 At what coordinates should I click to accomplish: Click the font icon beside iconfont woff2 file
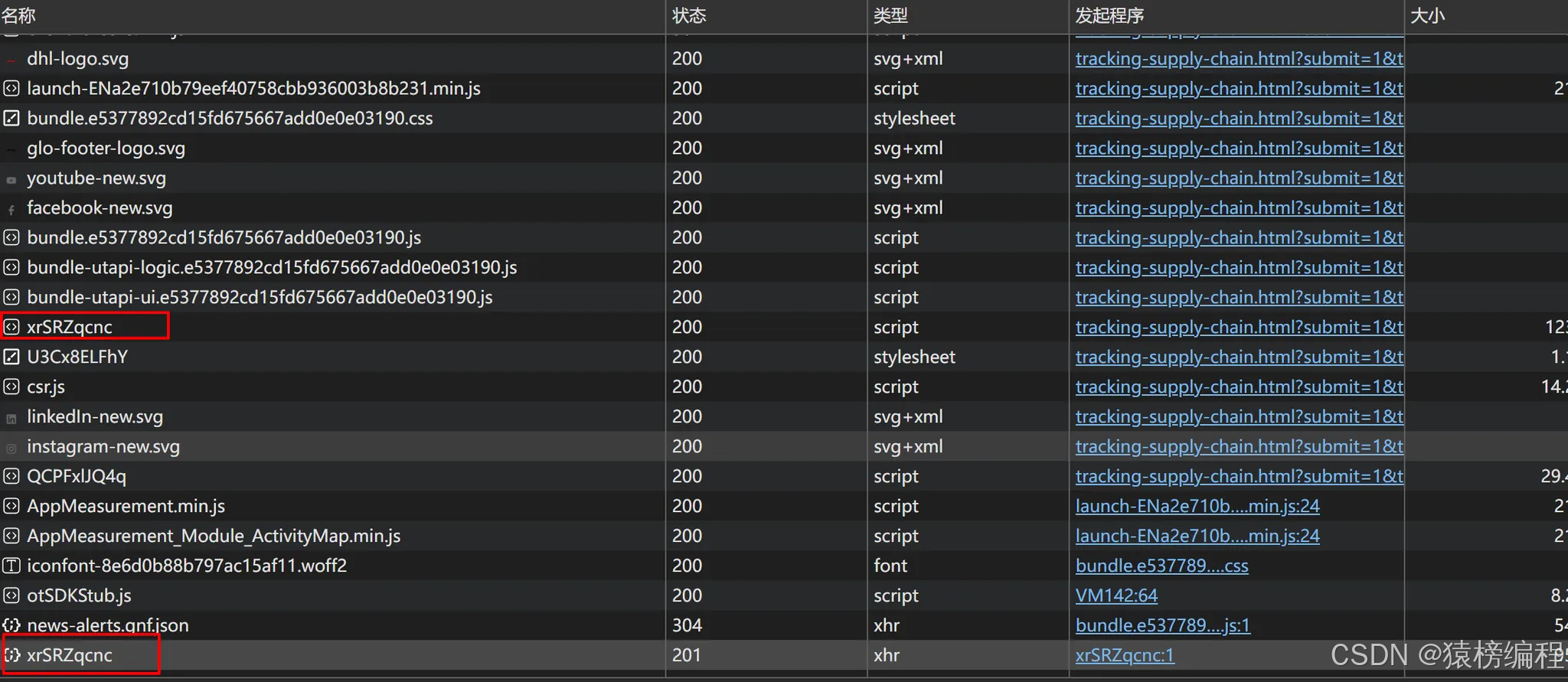click(x=11, y=566)
